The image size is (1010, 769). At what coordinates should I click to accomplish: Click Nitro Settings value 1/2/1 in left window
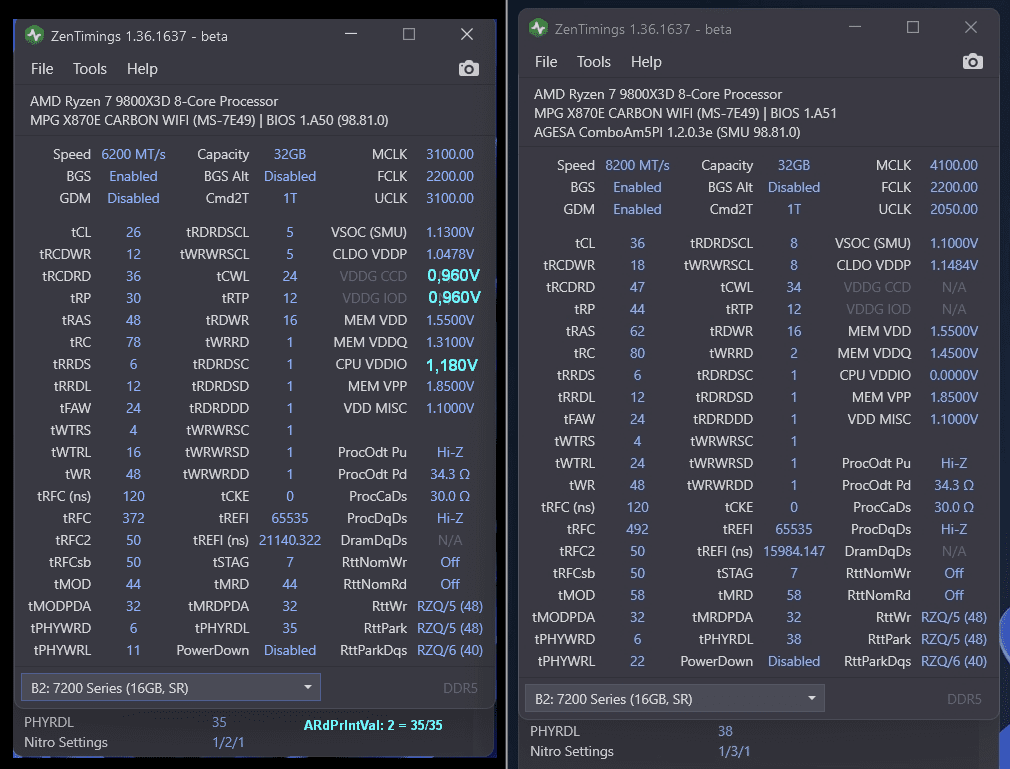coord(228,743)
